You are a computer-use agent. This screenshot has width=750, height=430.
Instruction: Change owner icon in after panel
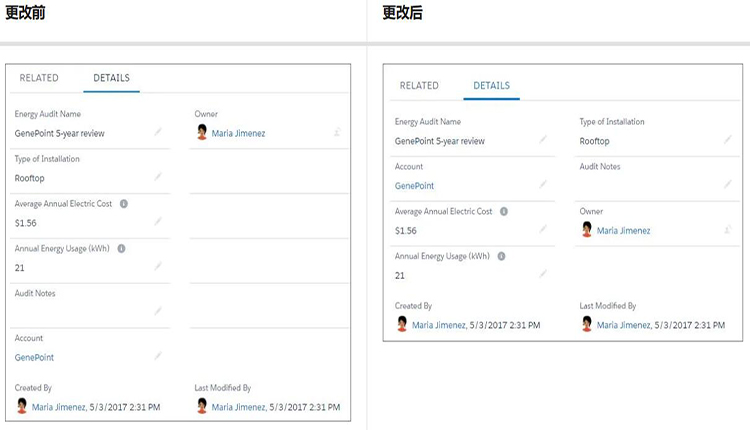click(x=728, y=230)
